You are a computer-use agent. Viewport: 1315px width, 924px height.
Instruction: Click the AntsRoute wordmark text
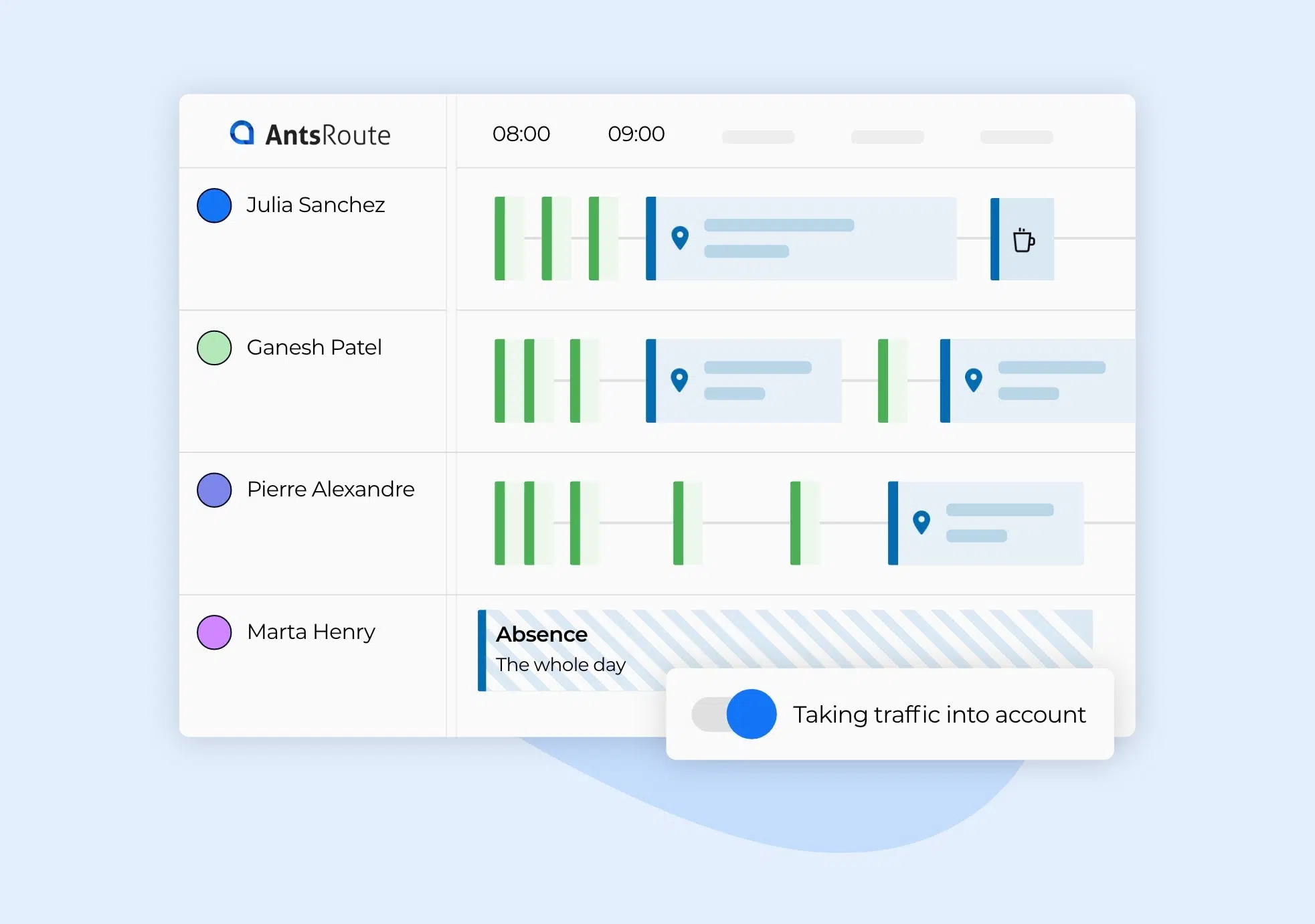pyautogui.click(x=328, y=135)
